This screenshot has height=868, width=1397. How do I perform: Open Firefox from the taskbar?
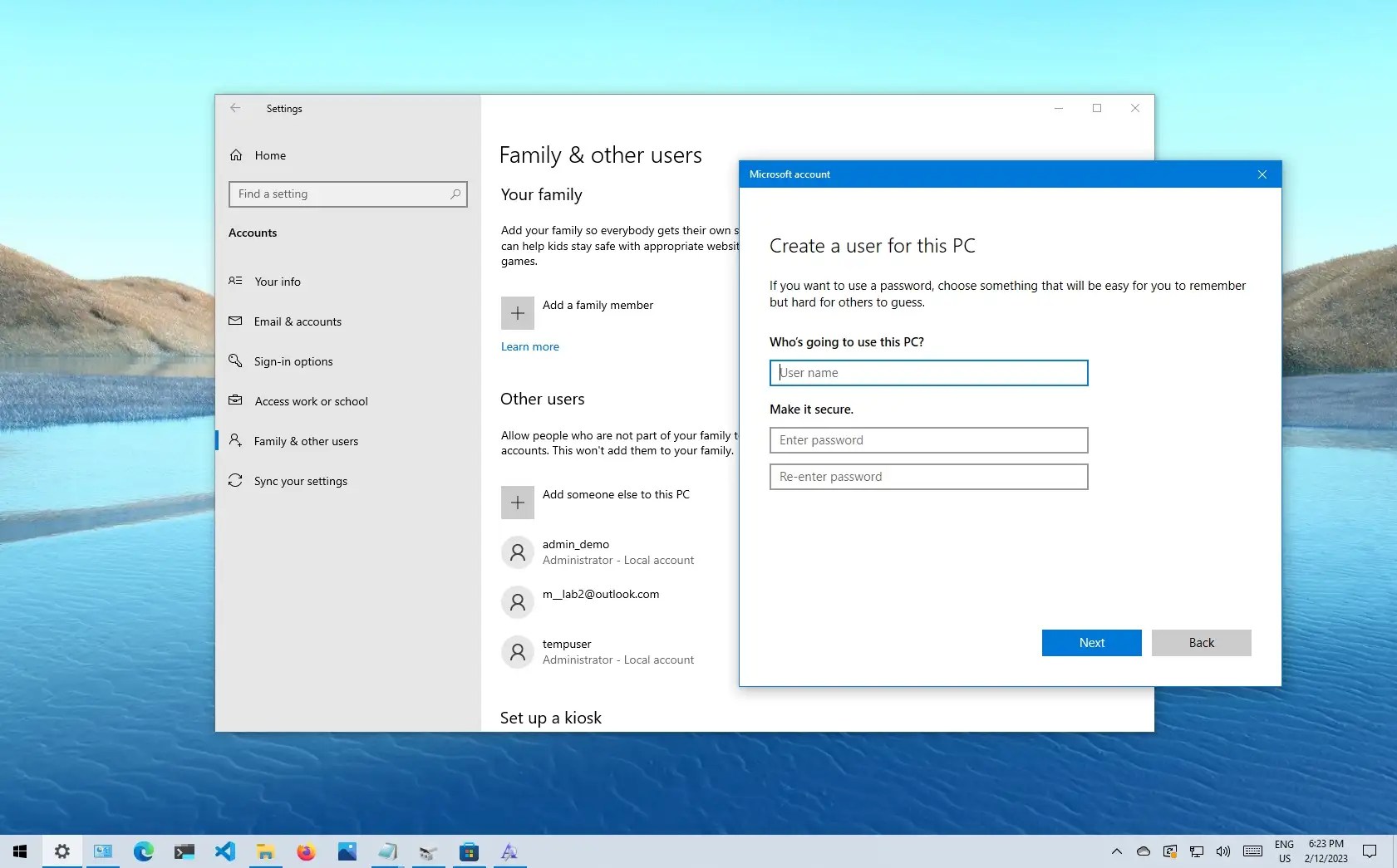[x=306, y=851]
